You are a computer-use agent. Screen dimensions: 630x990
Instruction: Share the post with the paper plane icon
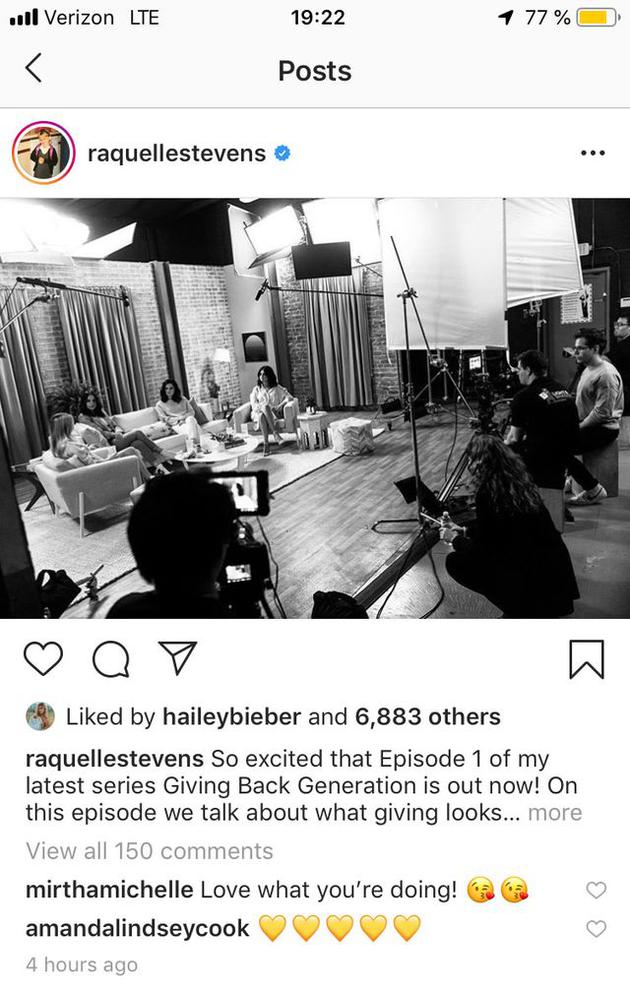(x=177, y=658)
